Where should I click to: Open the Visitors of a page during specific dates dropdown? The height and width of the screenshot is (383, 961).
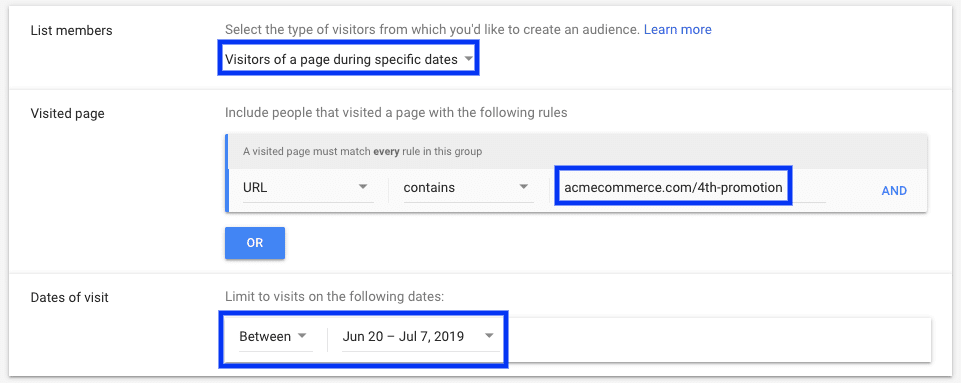[348, 59]
